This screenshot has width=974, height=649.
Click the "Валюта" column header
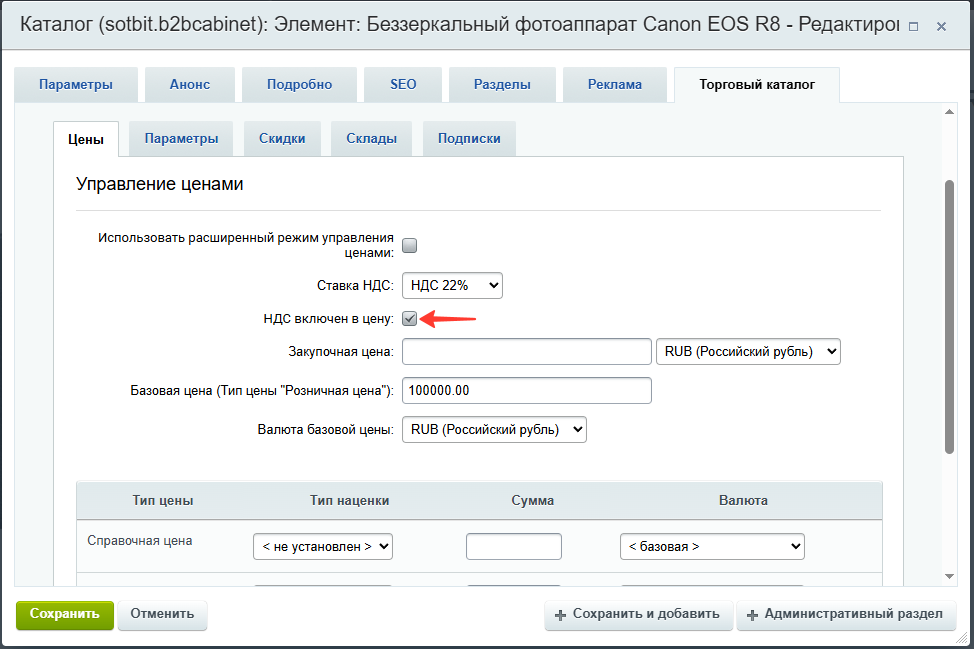[x=744, y=501]
